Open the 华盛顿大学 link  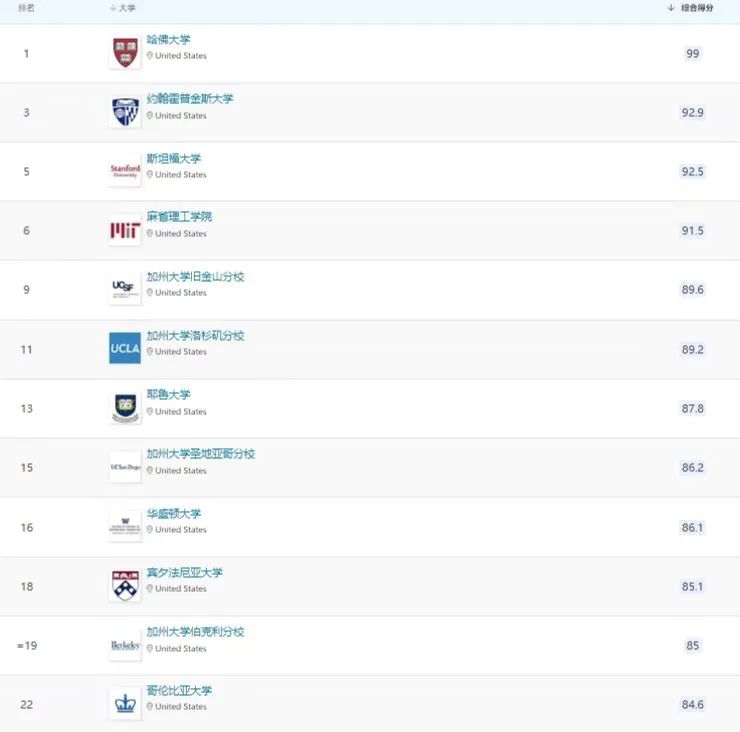point(174,513)
